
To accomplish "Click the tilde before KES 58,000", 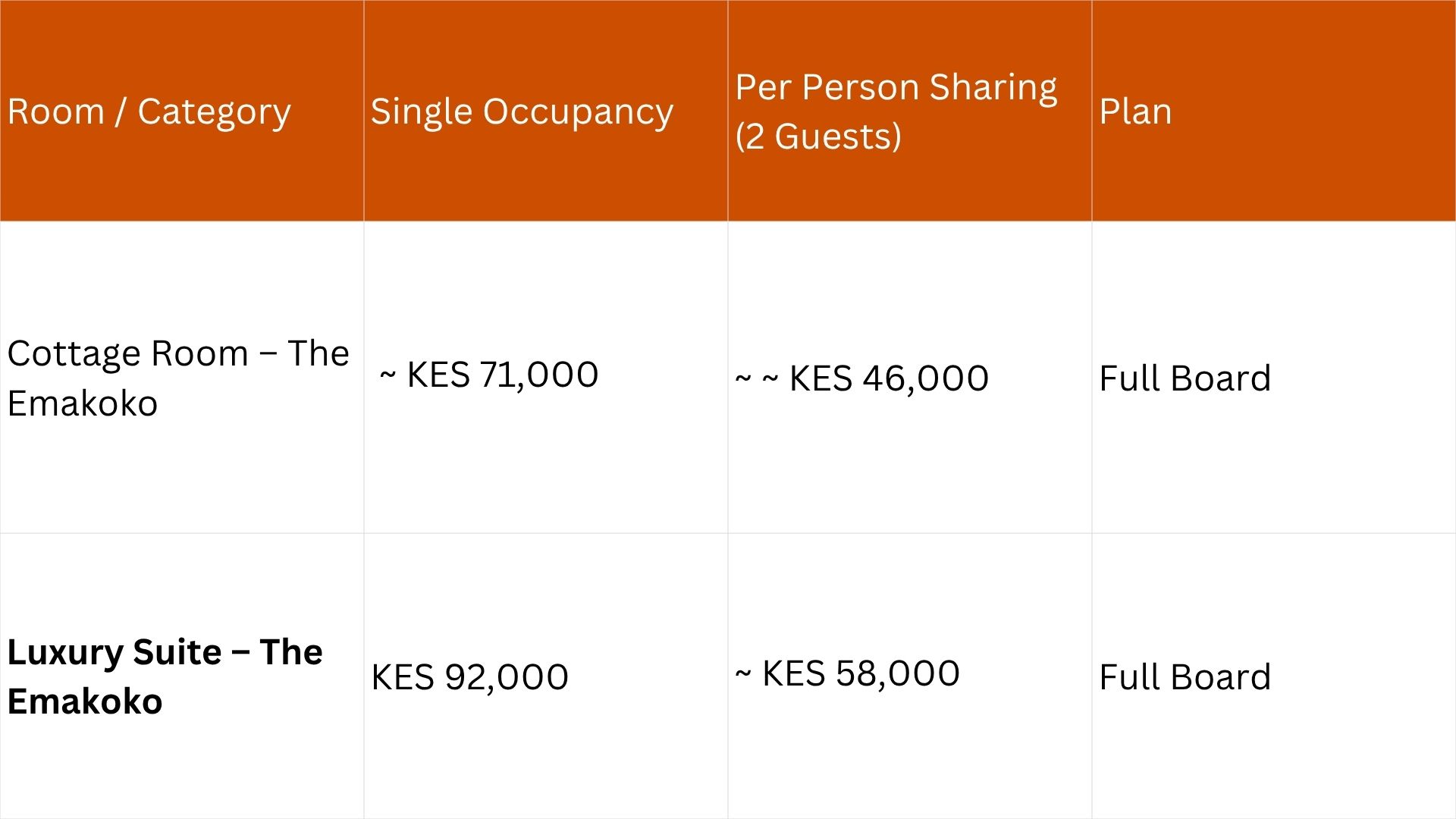I will coord(743,673).
